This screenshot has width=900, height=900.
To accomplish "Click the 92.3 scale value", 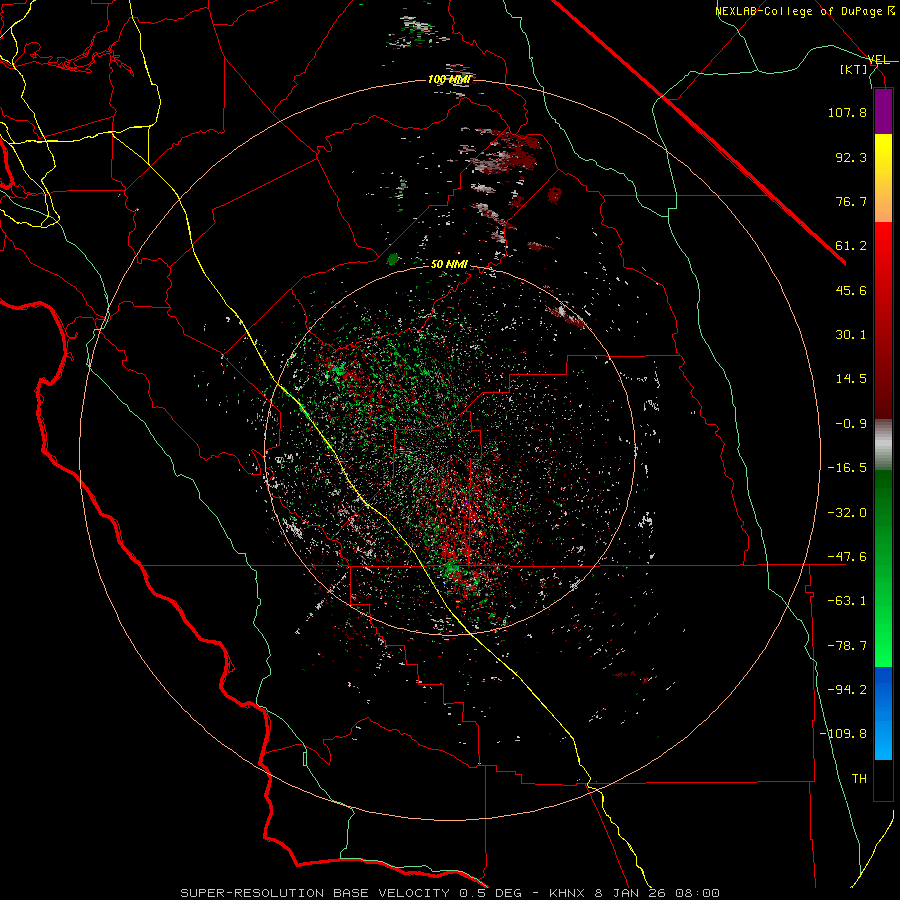I will [851, 157].
